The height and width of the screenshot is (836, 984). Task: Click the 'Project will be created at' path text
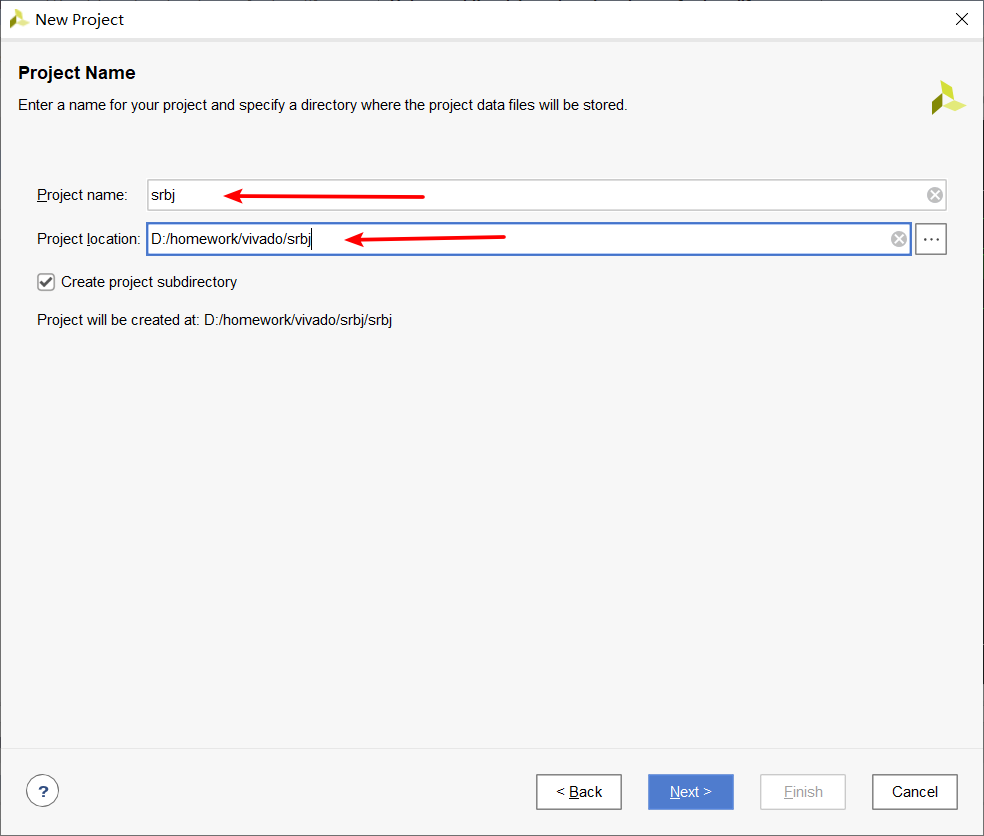point(214,321)
